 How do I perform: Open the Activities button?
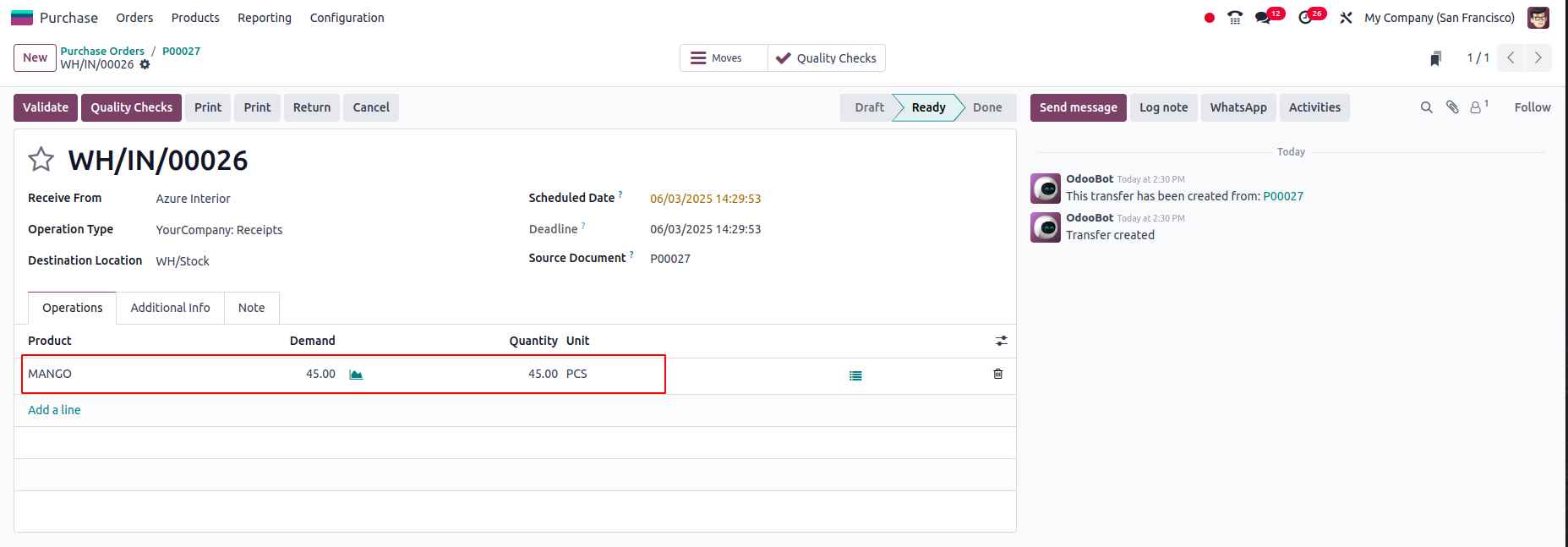(1314, 107)
